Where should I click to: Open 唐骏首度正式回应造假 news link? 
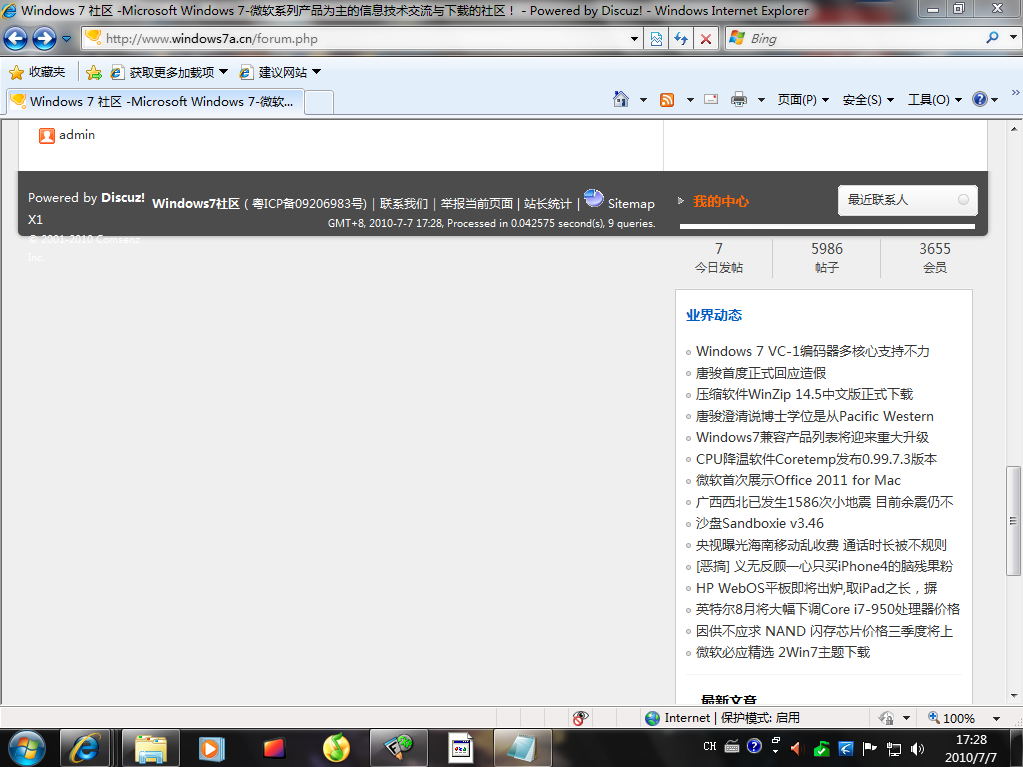pos(761,373)
